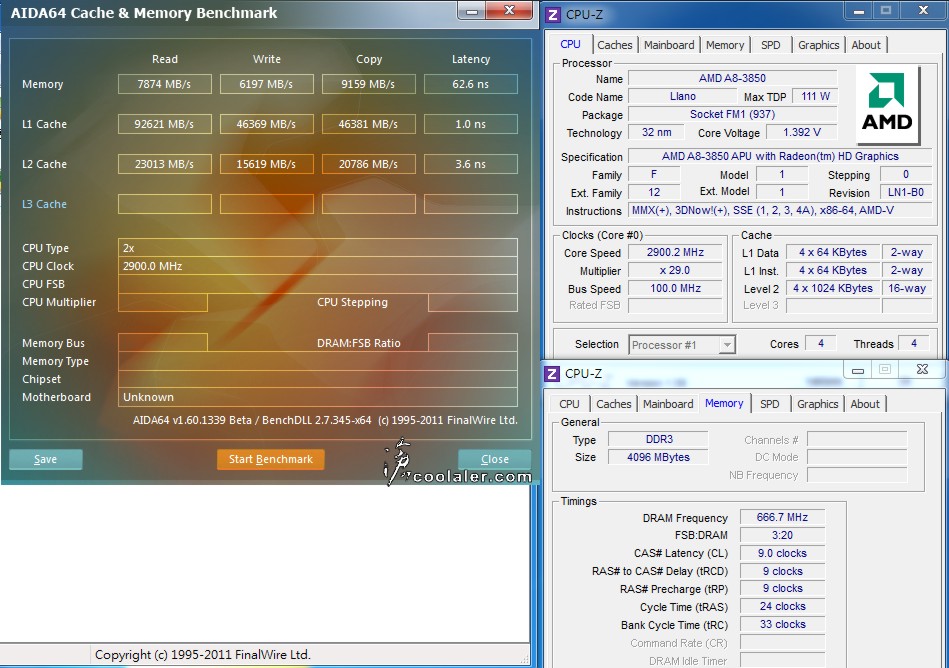Click the CPU-Z app icon in the top window title bar
This screenshot has width=949, height=668.
point(553,14)
